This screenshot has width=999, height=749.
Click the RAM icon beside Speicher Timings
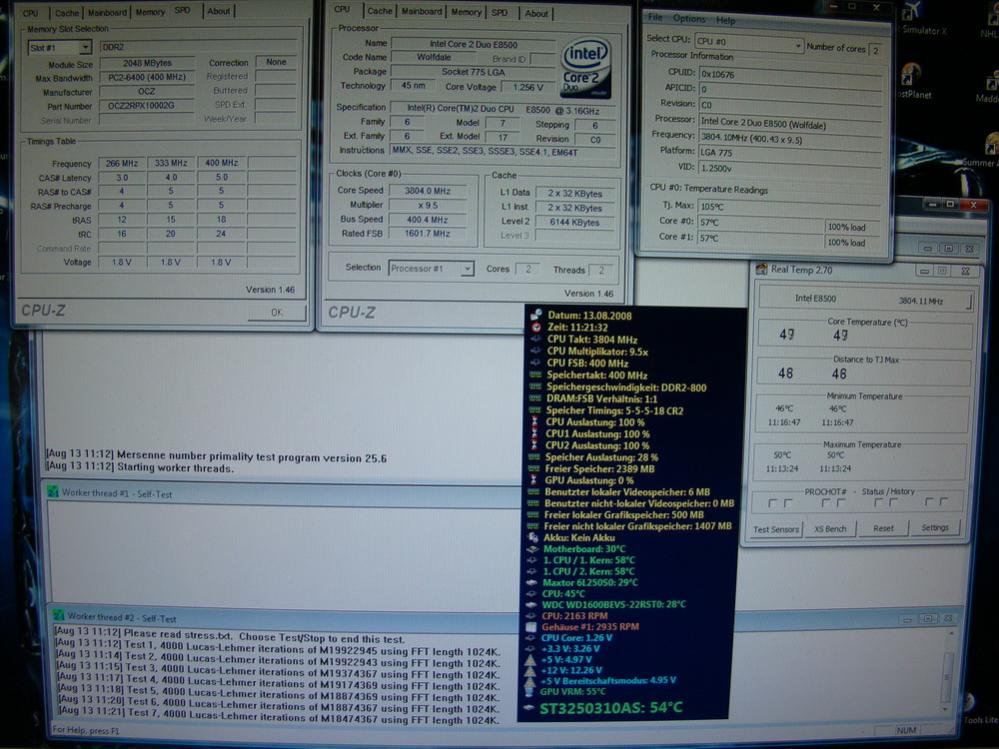[535, 410]
